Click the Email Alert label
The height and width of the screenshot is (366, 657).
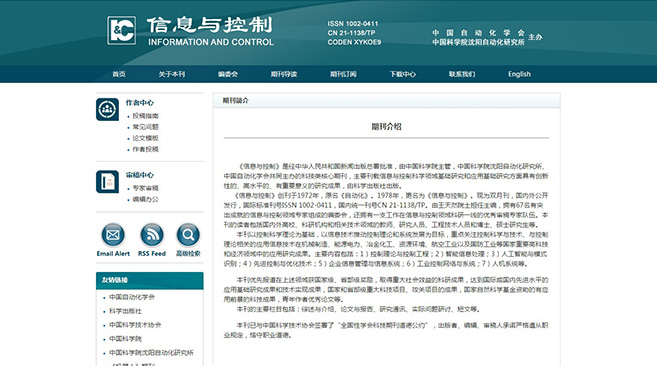113,254
